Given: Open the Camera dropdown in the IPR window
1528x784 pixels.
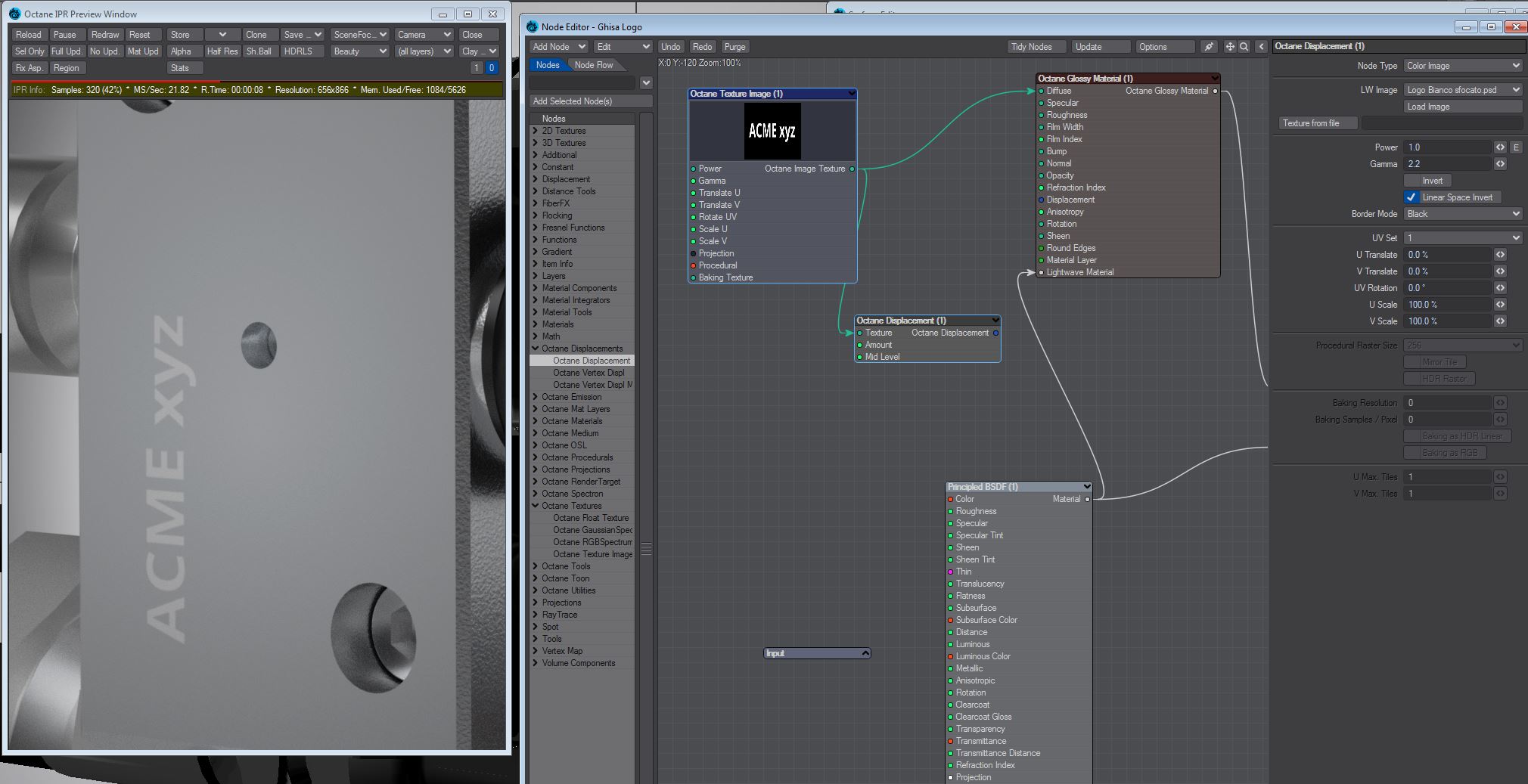Looking at the screenshot, I should coord(424,35).
